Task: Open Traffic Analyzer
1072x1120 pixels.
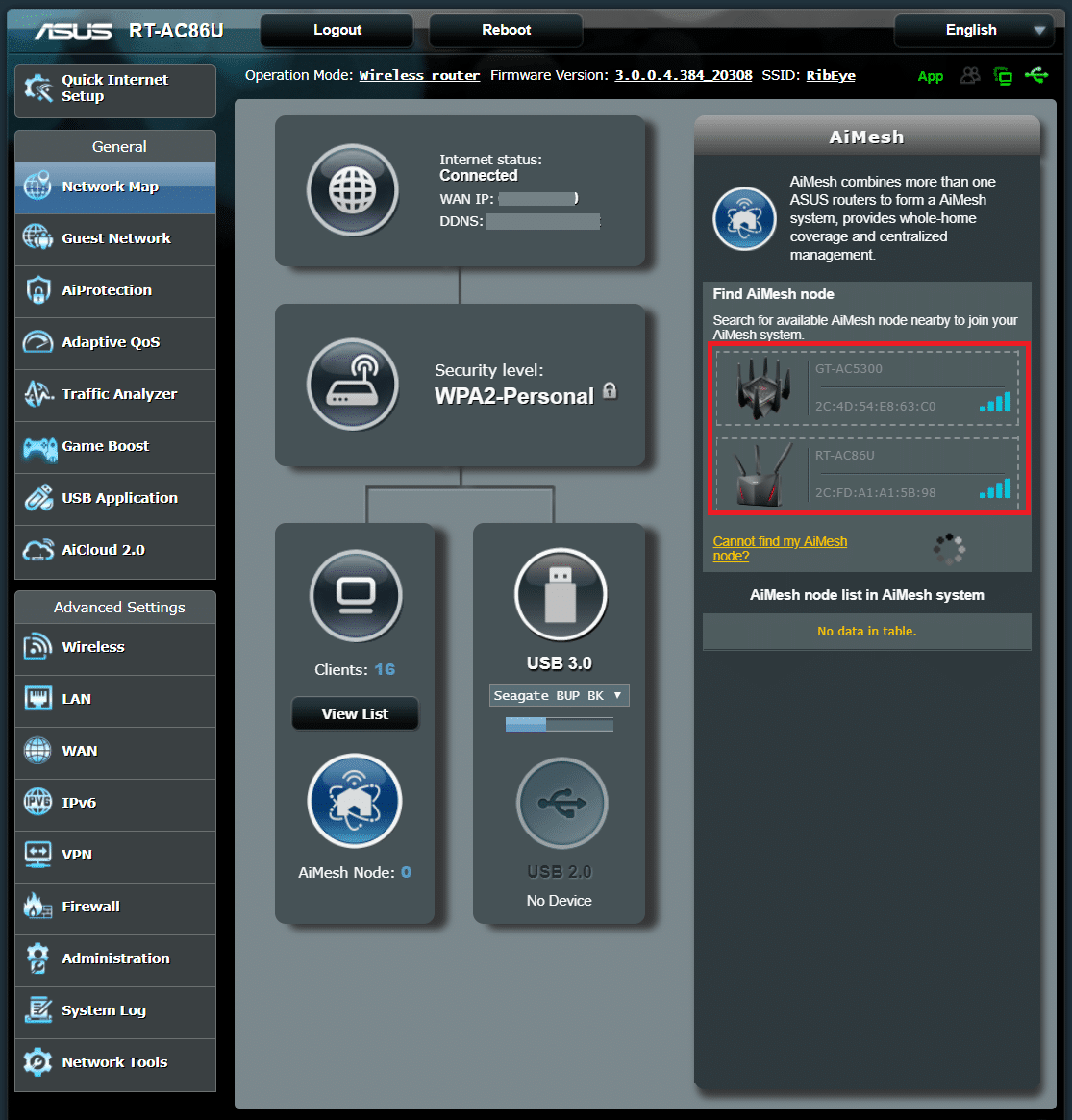Action: click(115, 395)
